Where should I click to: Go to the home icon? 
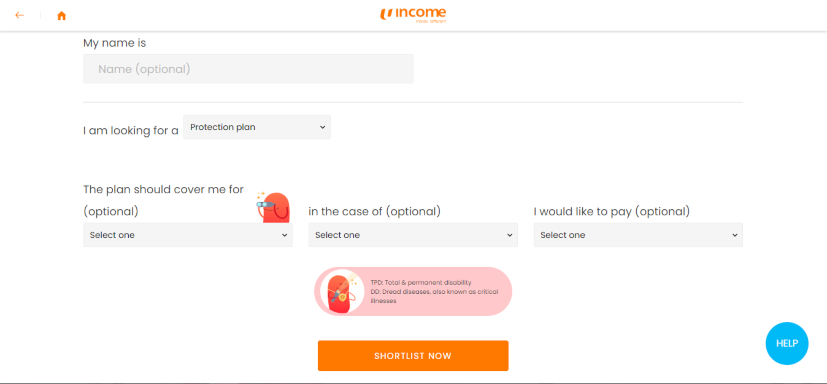coord(62,16)
